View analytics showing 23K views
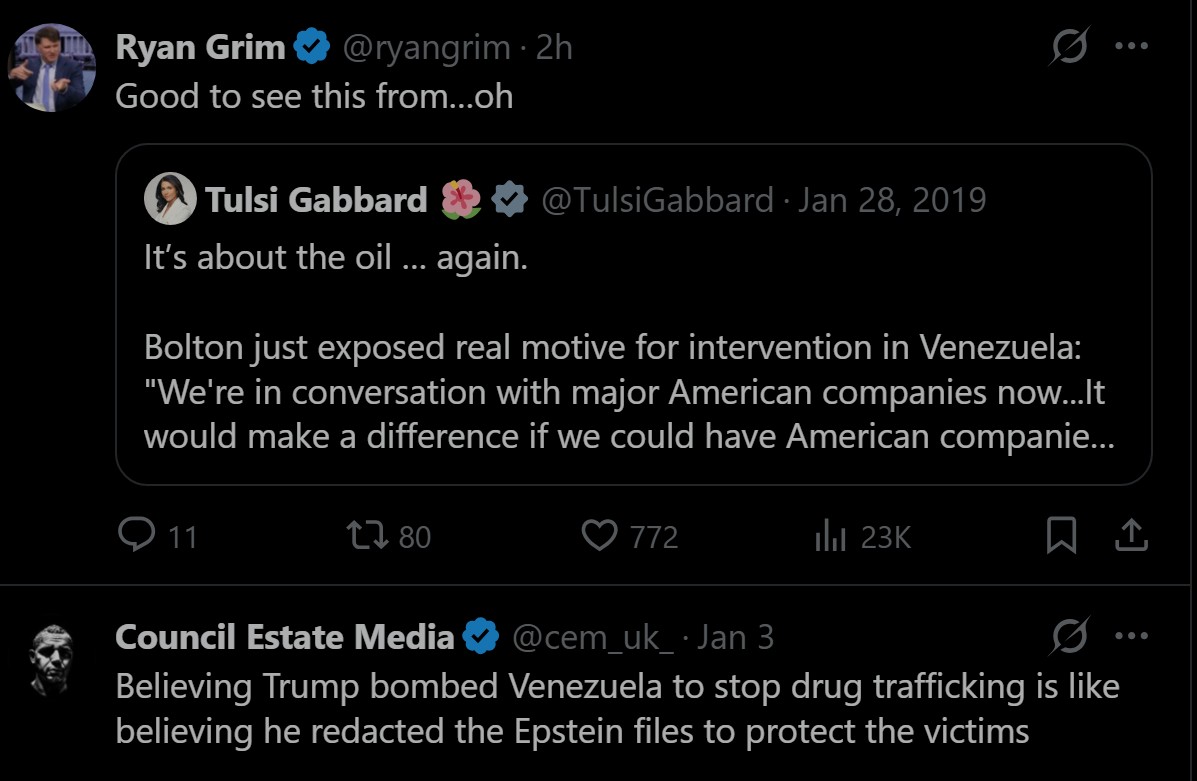 (x=831, y=537)
